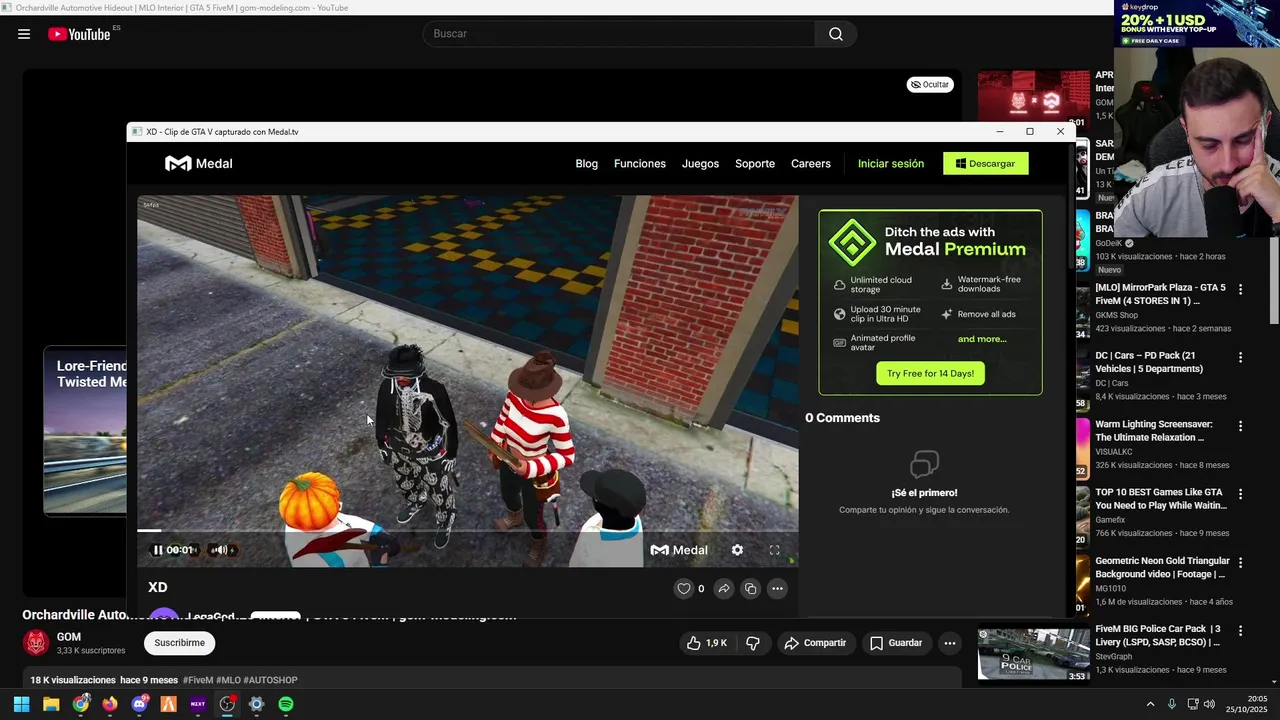This screenshot has height=720, width=1280.
Task: Click the YouTube search magnifier button
Action: click(836, 34)
